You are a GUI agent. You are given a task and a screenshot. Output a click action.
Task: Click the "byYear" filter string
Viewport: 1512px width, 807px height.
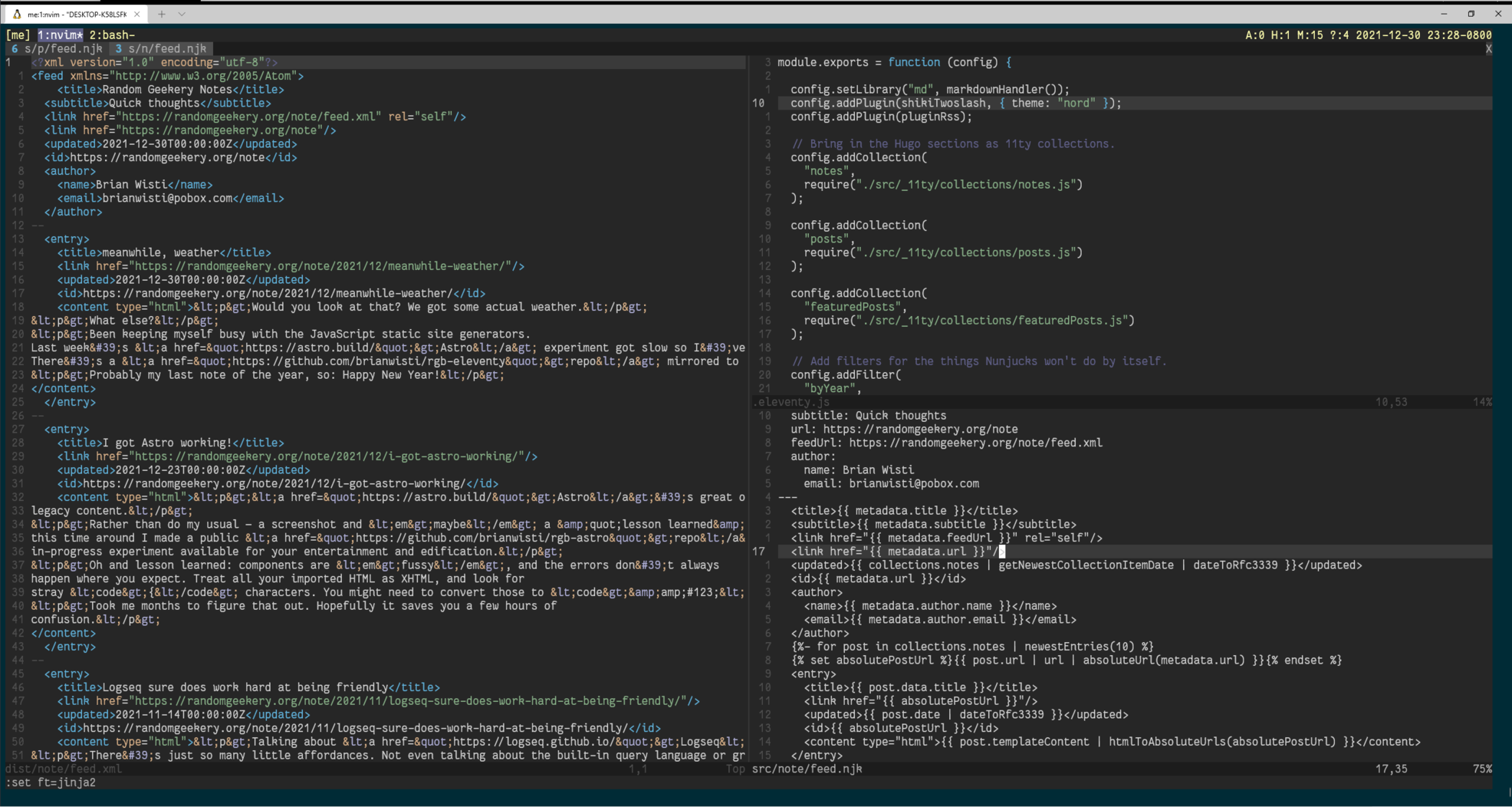(830, 388)
